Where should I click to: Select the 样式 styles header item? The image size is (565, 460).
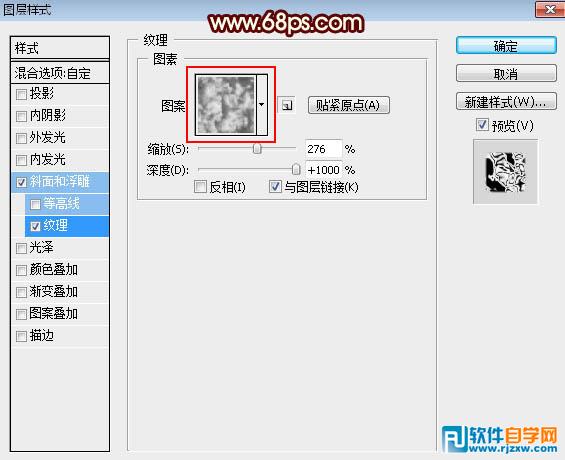(x=60, y=48)
